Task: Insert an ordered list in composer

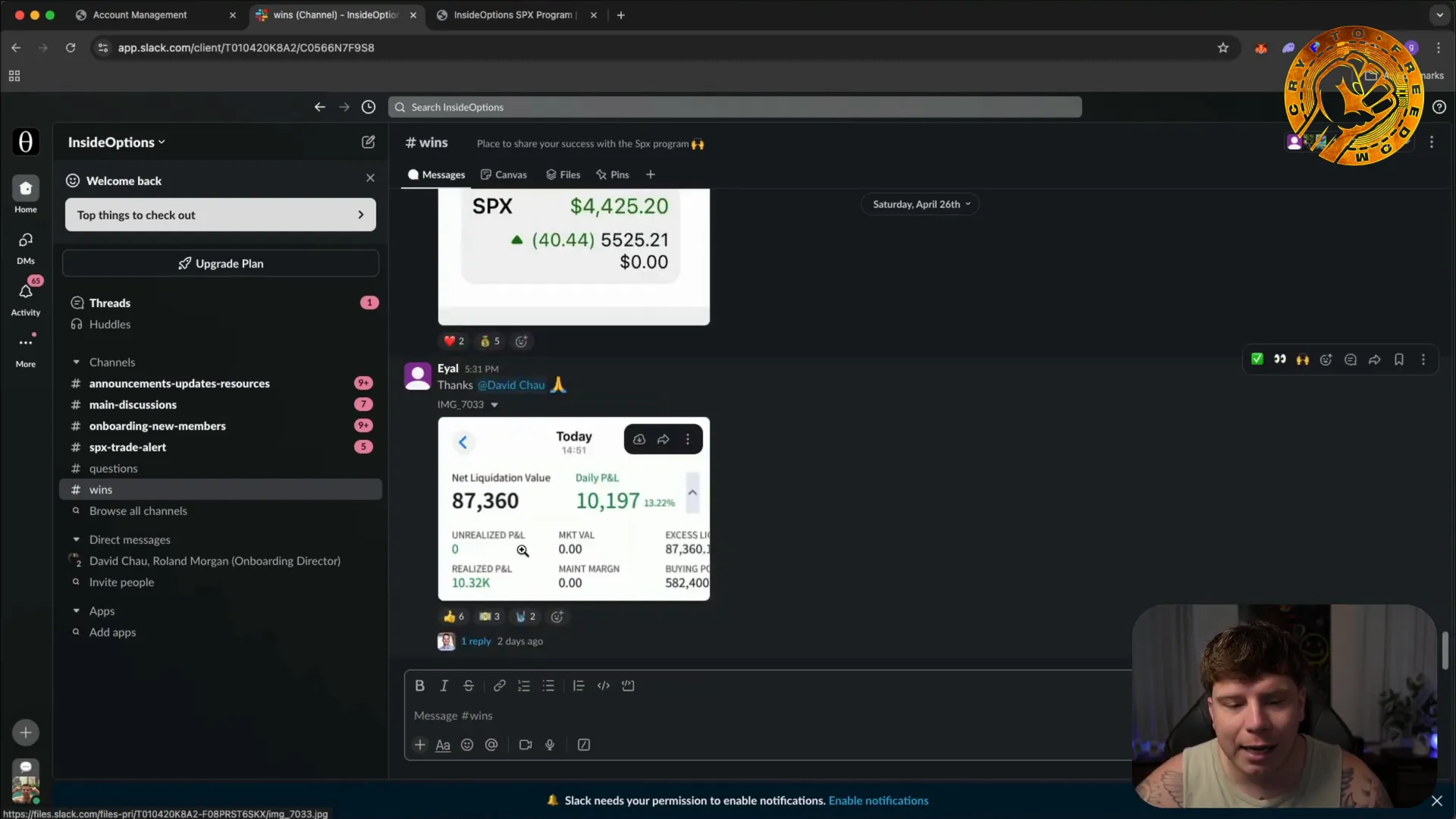Action: (524, 686)
